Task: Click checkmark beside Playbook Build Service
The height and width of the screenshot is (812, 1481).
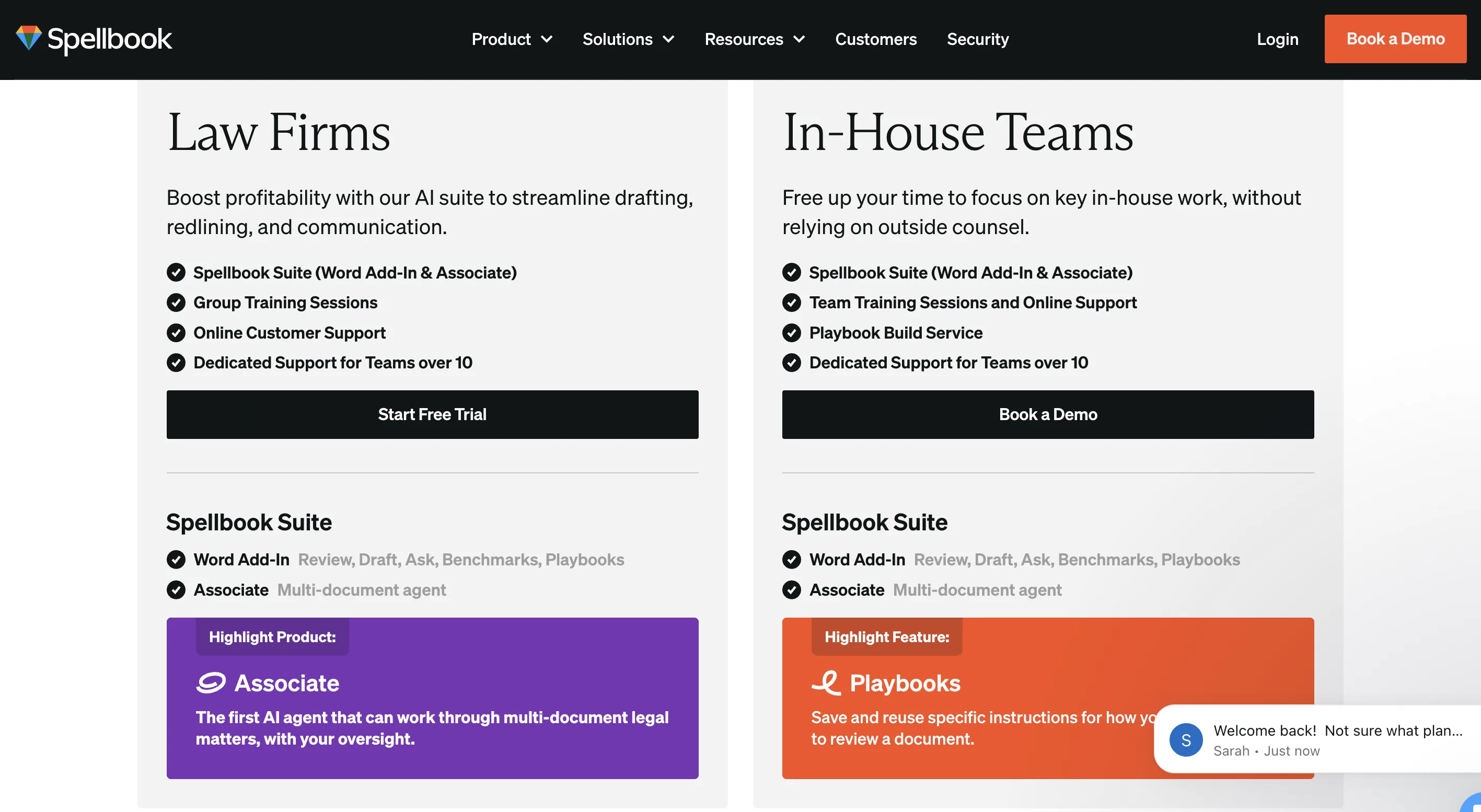Action: coord(791,333)
